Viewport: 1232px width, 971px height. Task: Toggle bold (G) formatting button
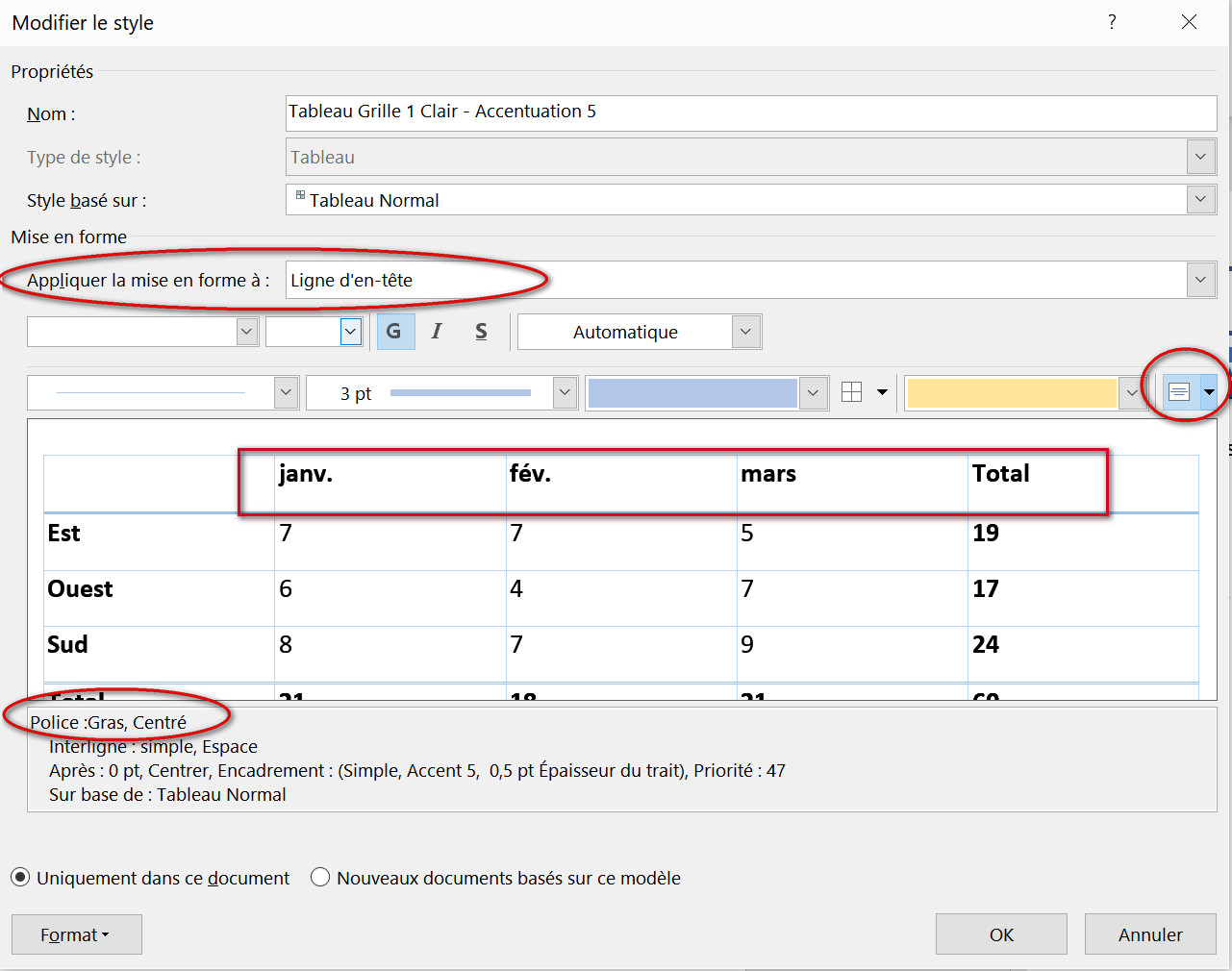394,332
